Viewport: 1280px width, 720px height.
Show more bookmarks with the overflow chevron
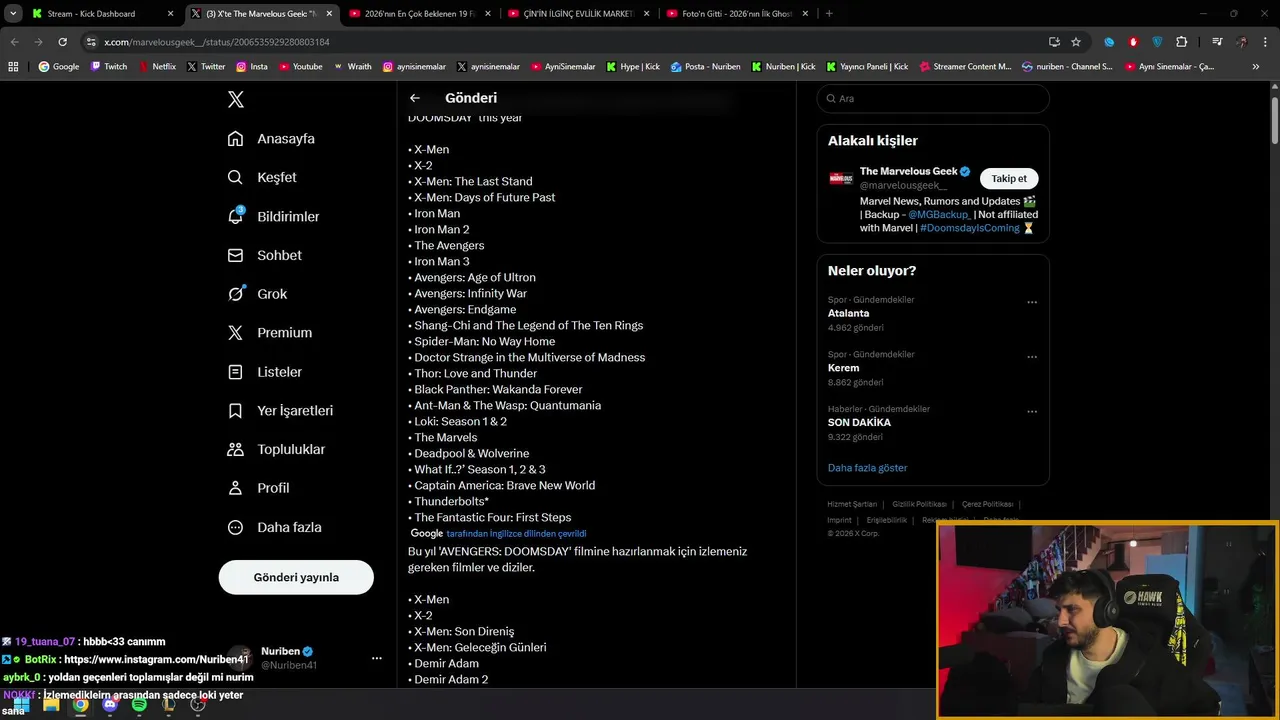coord(1256,67)
